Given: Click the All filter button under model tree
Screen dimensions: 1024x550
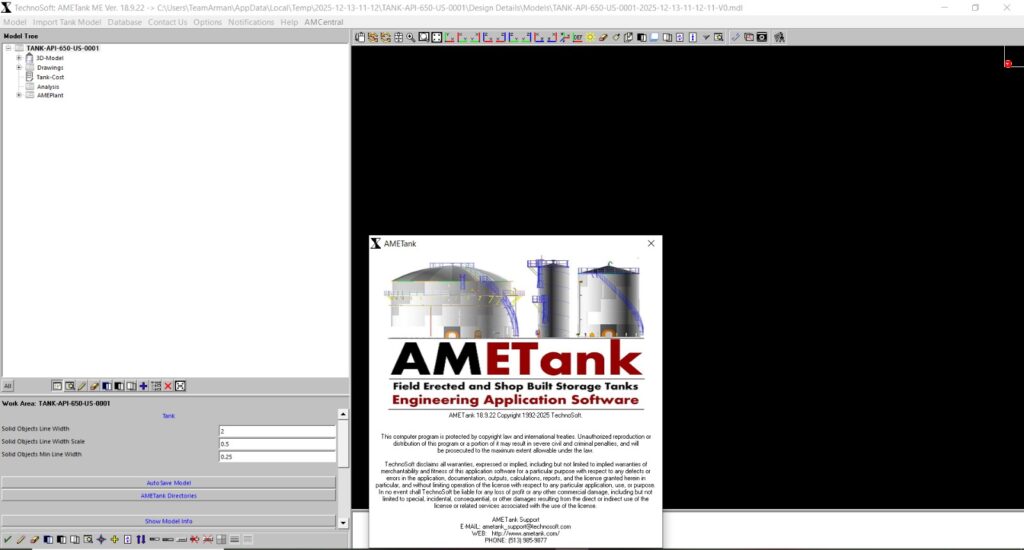Looking at the screenshot, I should (x=8, y=386).
